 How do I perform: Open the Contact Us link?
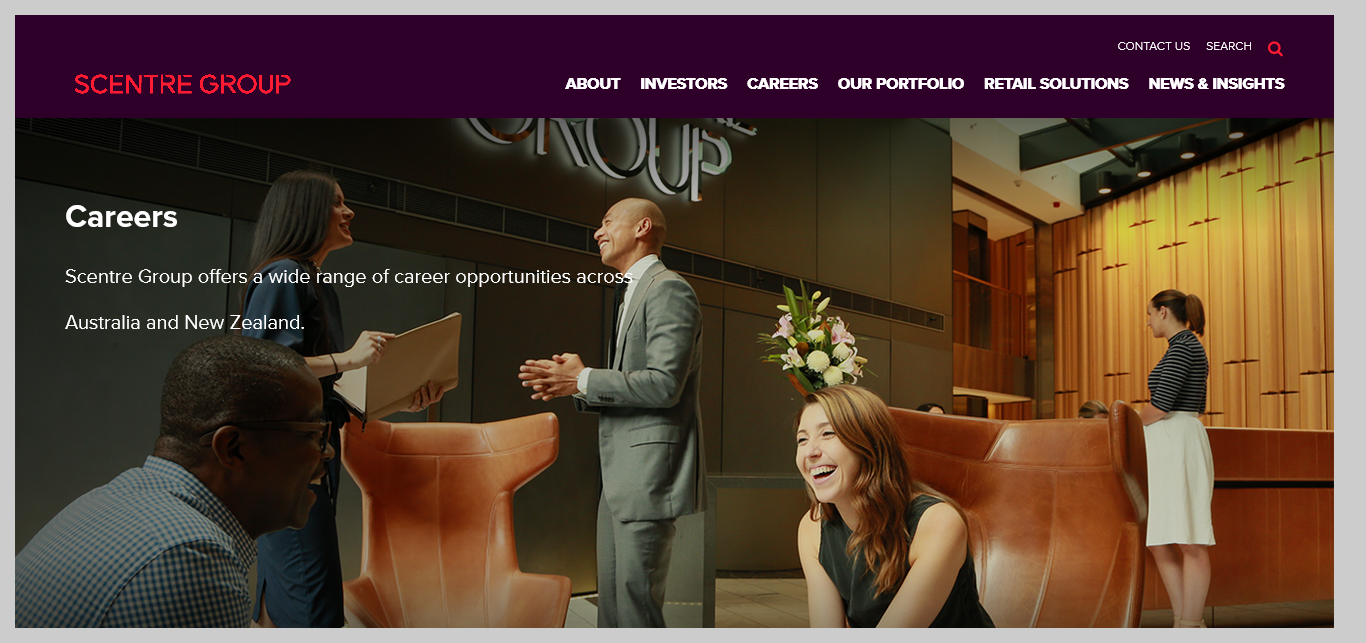click(x=1153, y=46)
